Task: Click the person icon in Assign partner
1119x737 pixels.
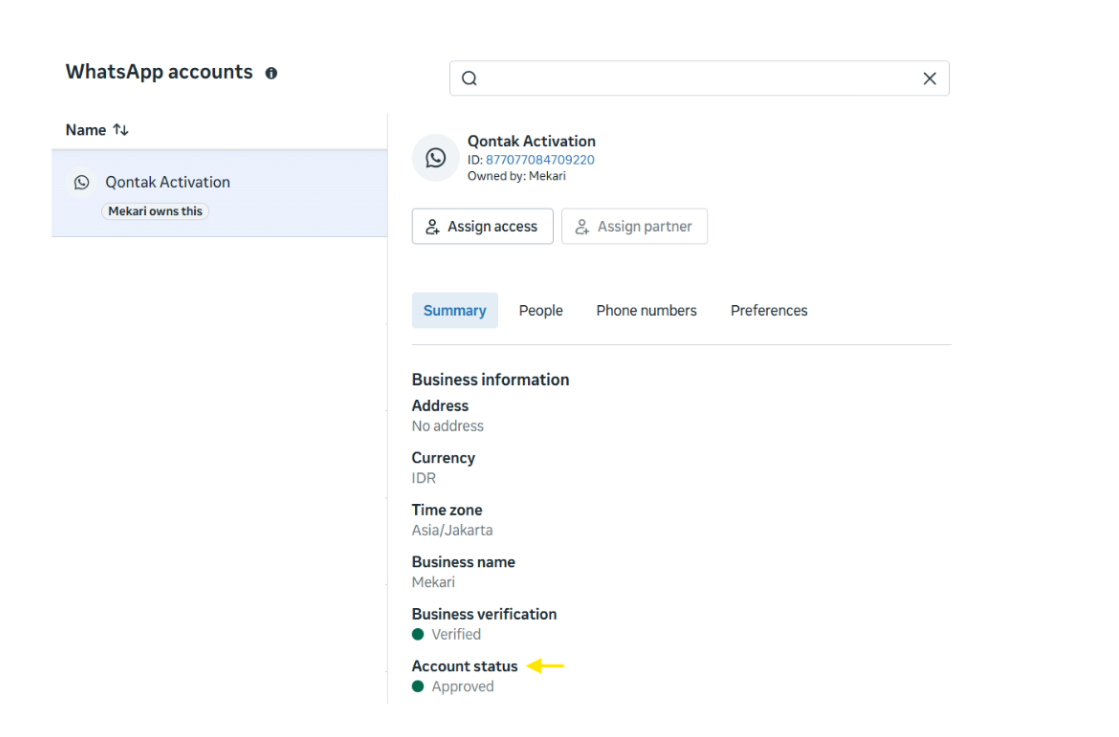Action: click(582, 227)
